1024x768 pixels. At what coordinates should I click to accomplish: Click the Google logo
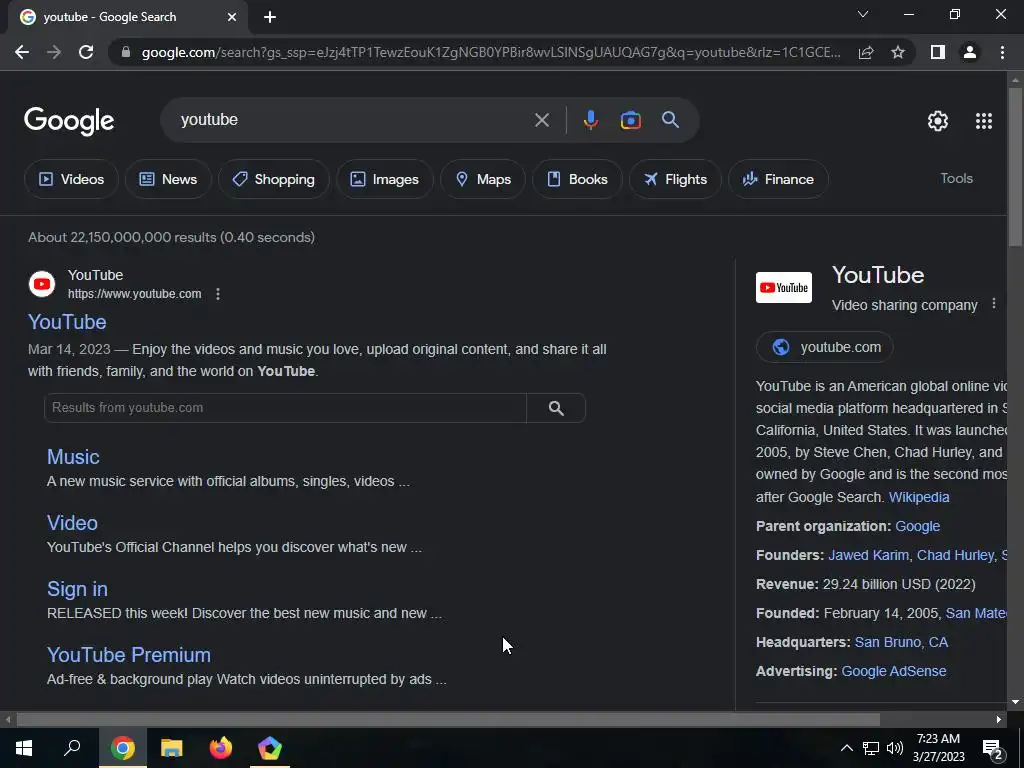(69, 121)
